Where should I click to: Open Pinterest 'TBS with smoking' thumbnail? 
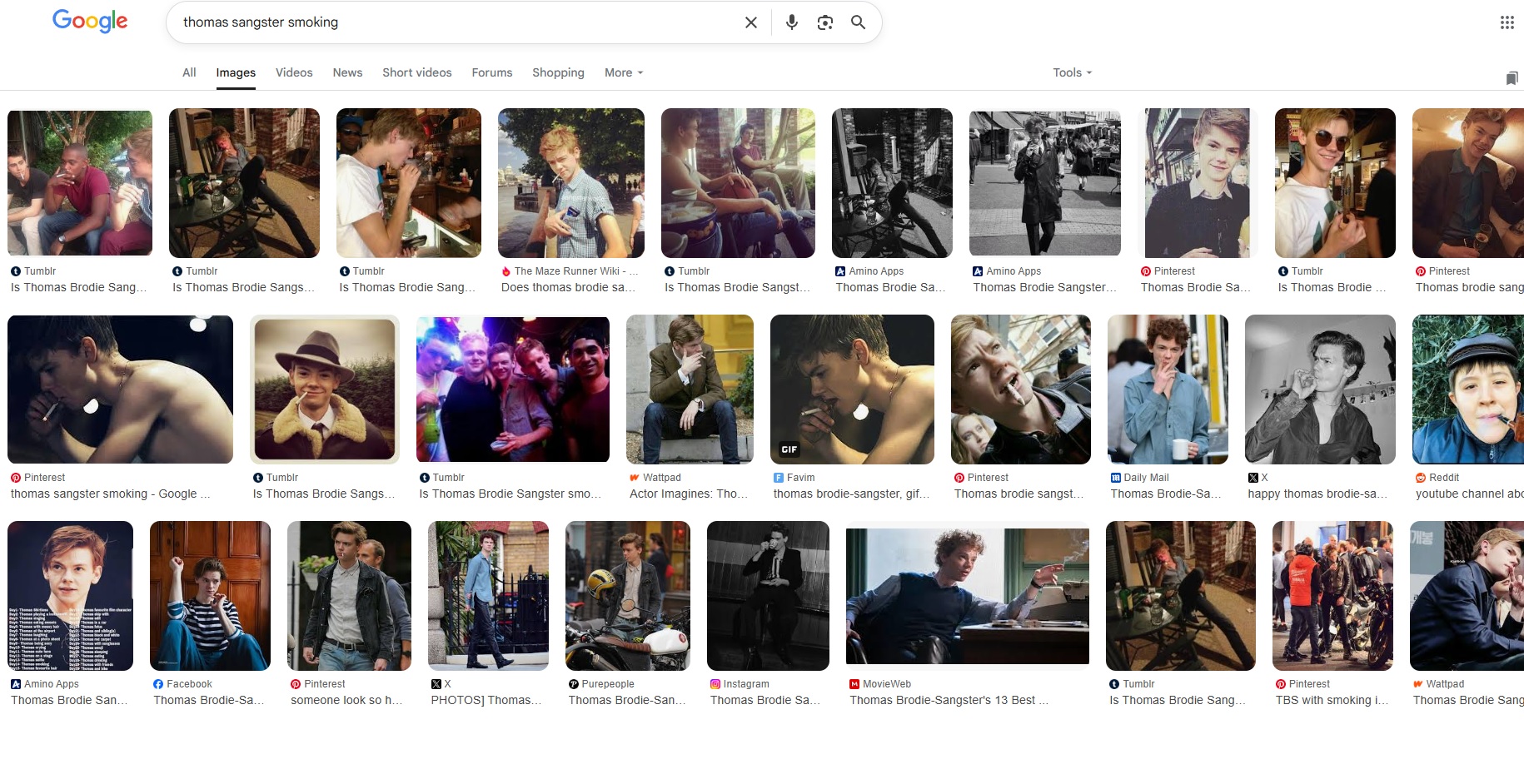tap(1332, 596)
